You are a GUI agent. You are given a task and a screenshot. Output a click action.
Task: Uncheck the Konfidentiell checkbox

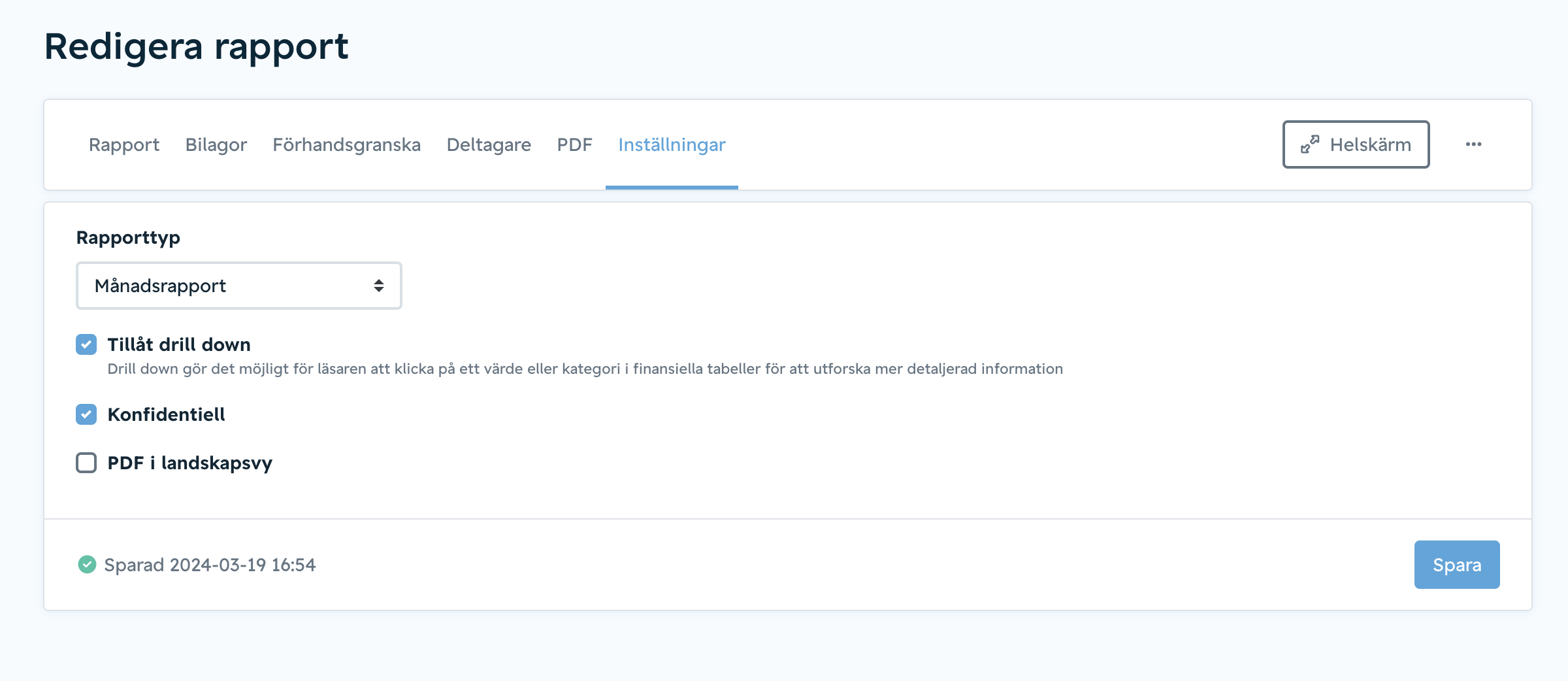coord(86,414)
